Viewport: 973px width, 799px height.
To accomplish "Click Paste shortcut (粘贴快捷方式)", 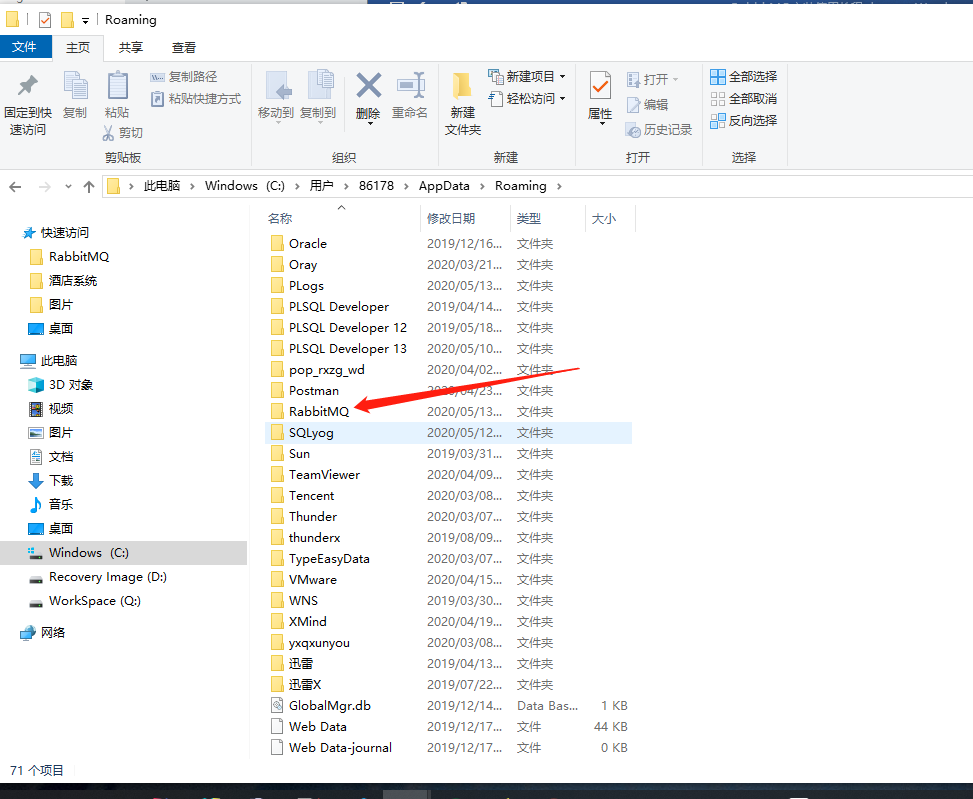I will tap(195, 99).
